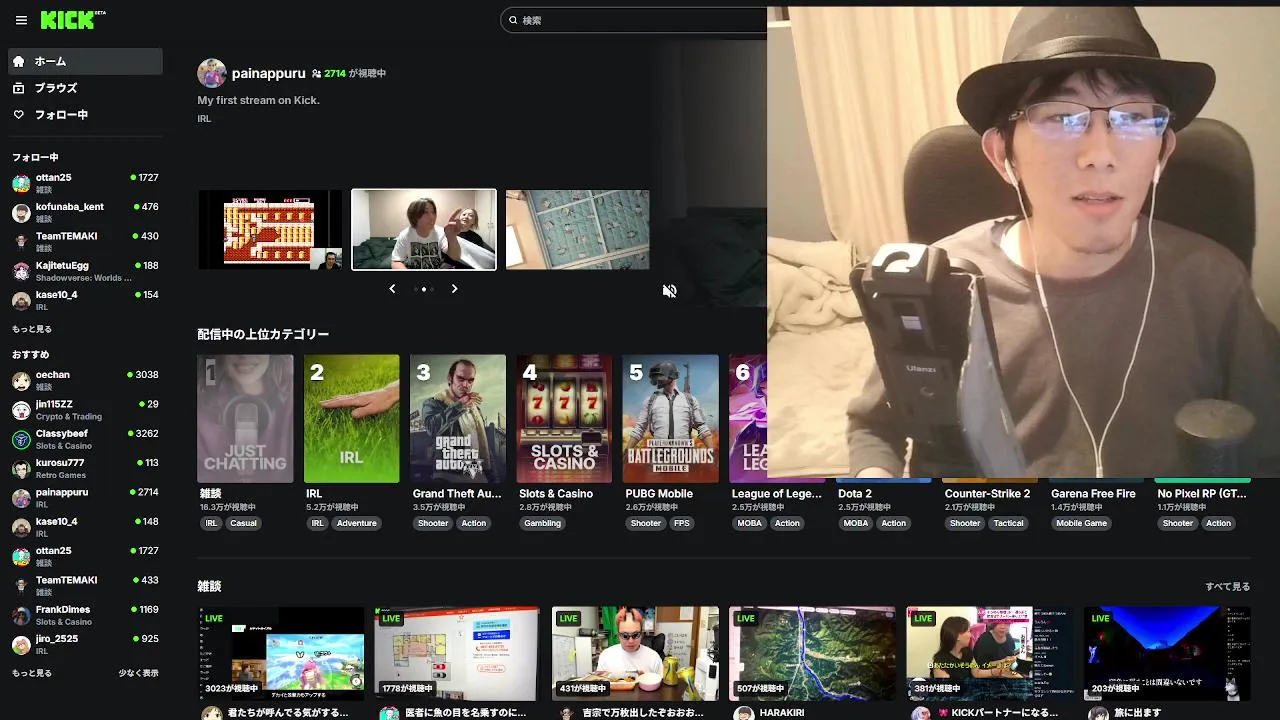Click すべて見る for 雑談 section

point(1228,587)
